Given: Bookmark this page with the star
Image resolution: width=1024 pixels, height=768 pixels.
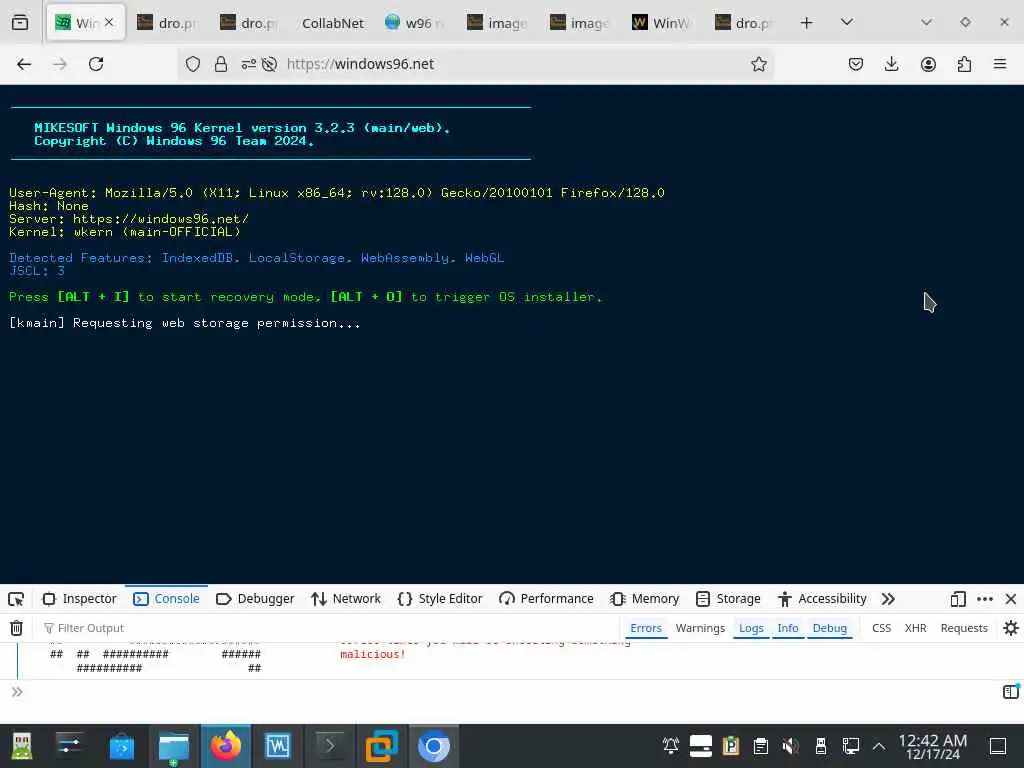Looking at the screenshot, I should [758, 64].
